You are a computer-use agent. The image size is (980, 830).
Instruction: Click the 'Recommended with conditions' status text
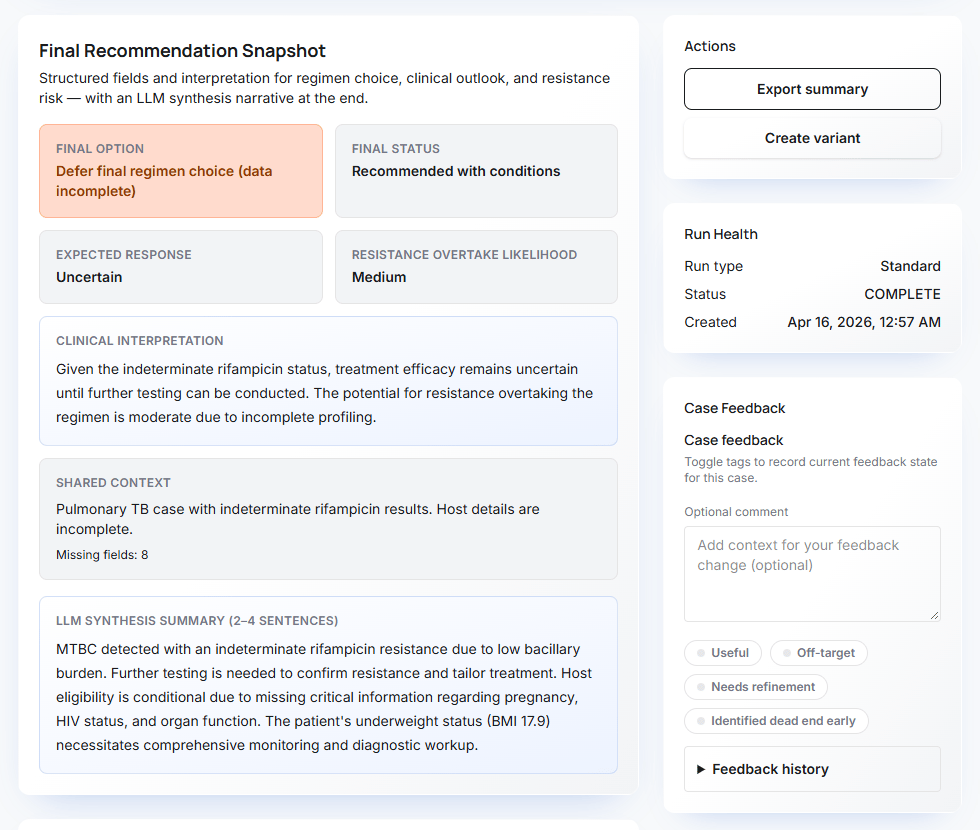click(456, 171)
